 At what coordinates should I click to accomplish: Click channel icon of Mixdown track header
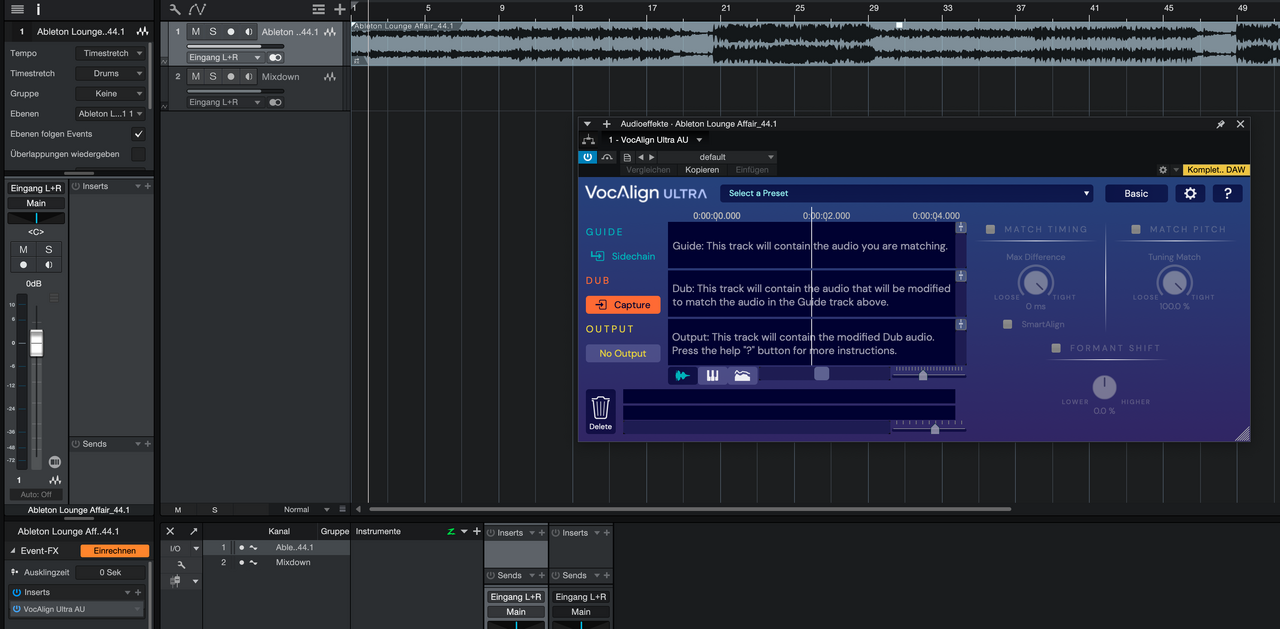click(x=329, y=76)
